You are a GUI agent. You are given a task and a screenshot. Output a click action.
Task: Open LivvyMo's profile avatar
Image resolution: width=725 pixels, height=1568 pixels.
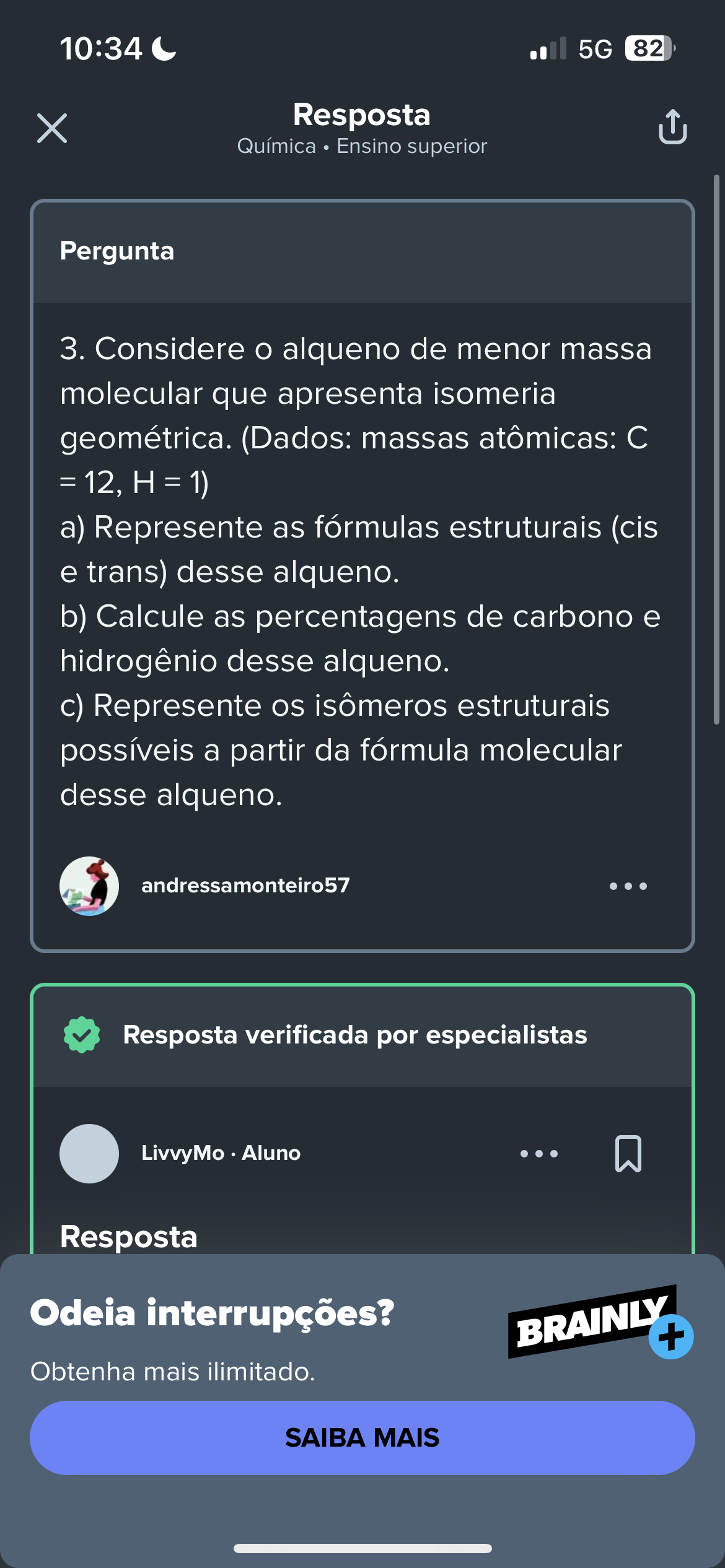(x=89, y=1154)
